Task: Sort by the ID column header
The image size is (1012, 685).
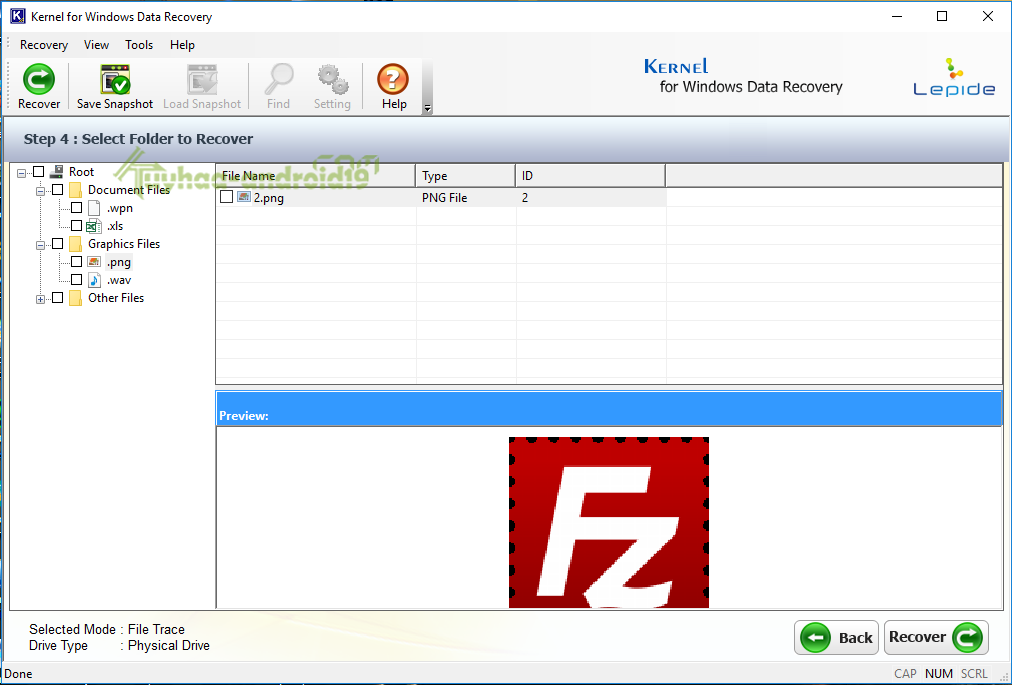Action: 590,176
